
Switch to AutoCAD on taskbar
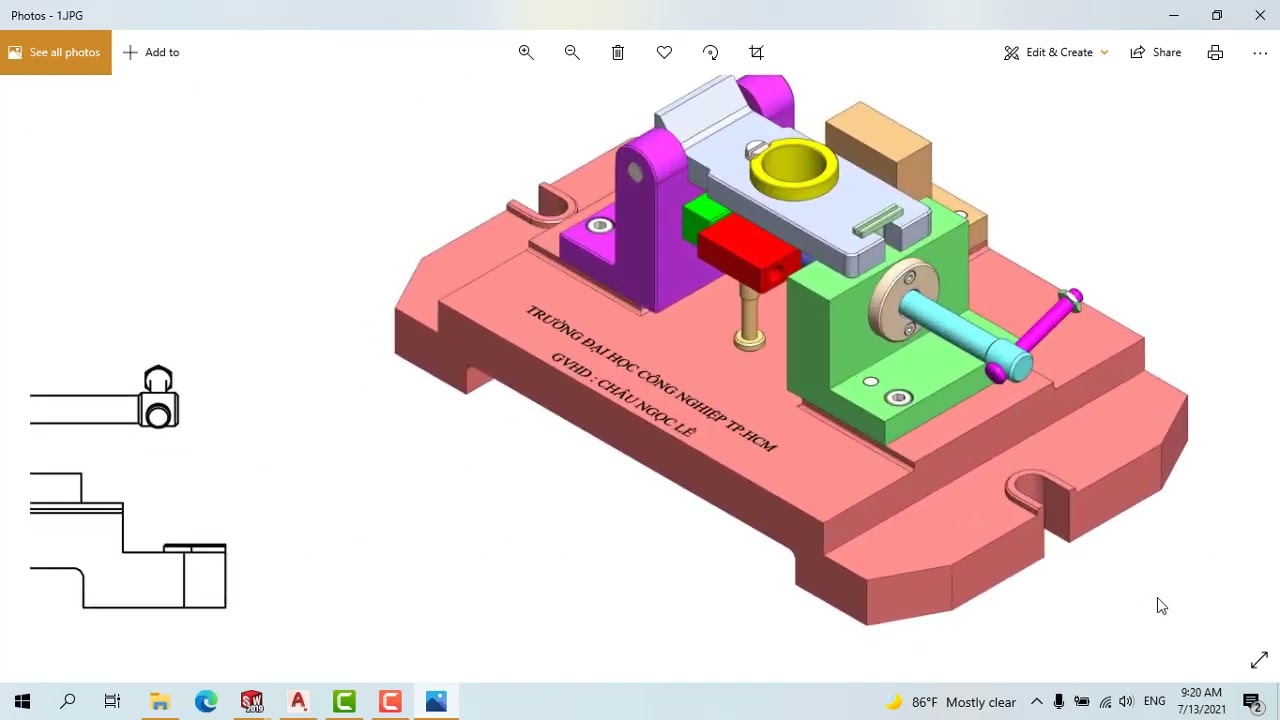point(298,702)
